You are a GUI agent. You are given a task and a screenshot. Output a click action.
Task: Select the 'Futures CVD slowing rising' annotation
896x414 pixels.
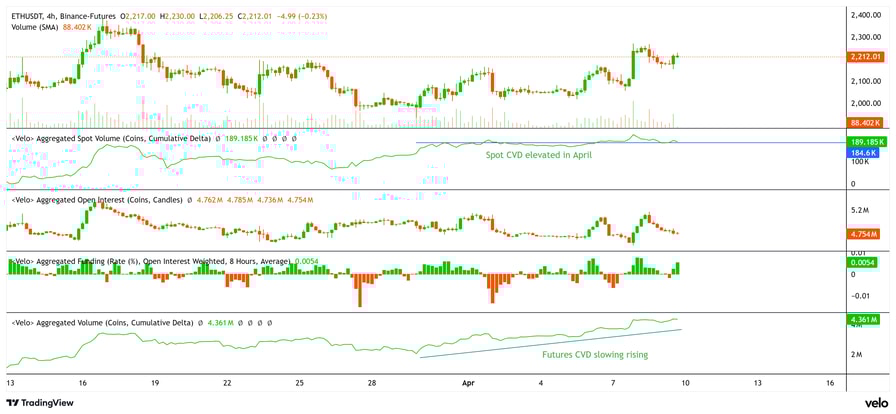594,354
